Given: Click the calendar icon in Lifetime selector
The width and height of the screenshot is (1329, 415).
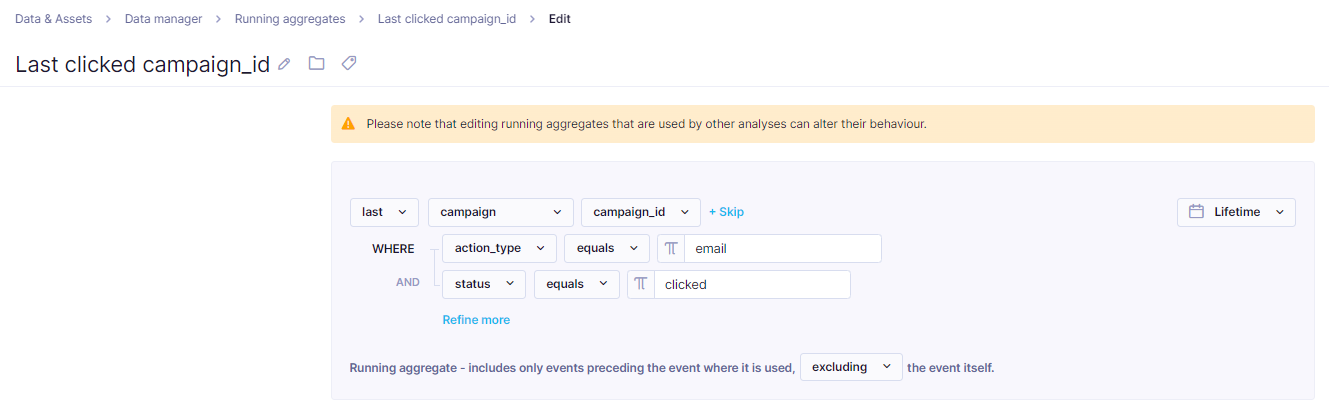Looking at the screenshot, I should point(1196,212).
